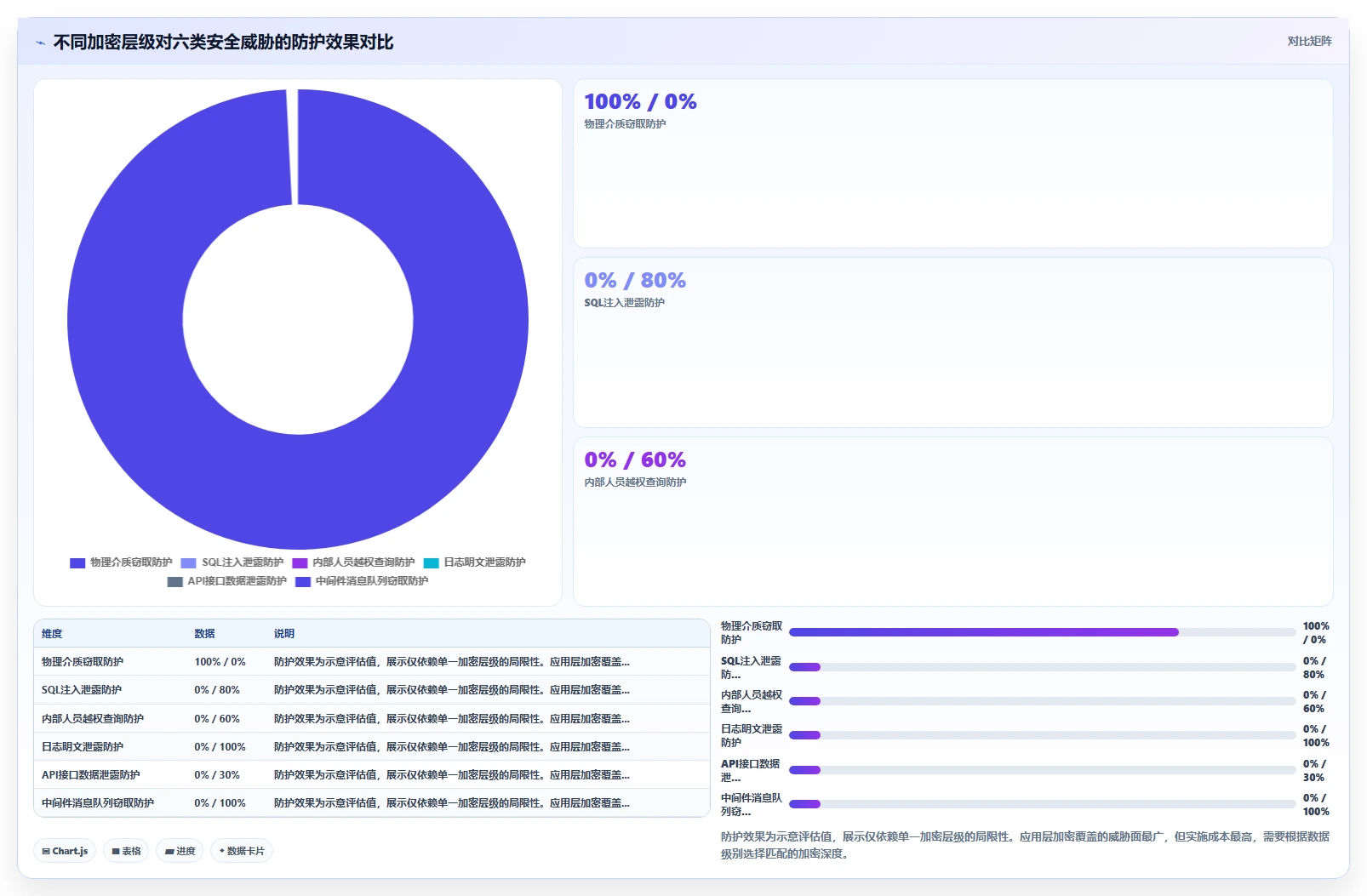
Task: Click API接口数据泄露防护 gray legend swatch
Action: [175, 582]
